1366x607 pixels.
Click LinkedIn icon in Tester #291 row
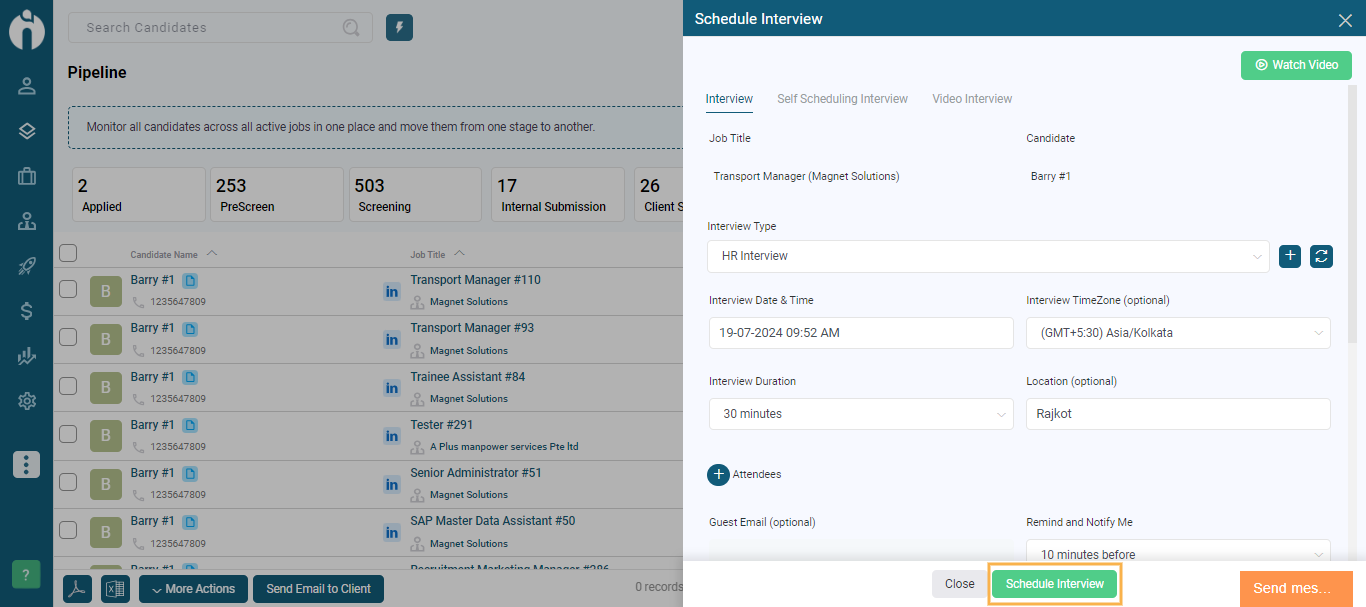(x=392, y=436)
